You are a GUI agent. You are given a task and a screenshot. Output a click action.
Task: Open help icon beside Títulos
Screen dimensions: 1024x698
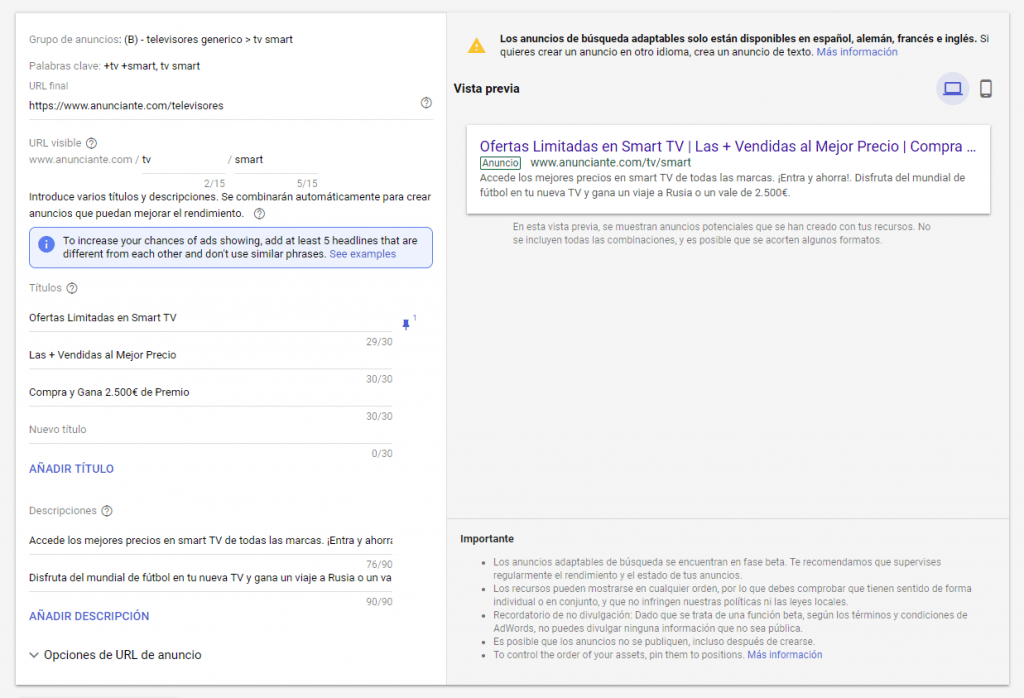(x=72, y=288)
